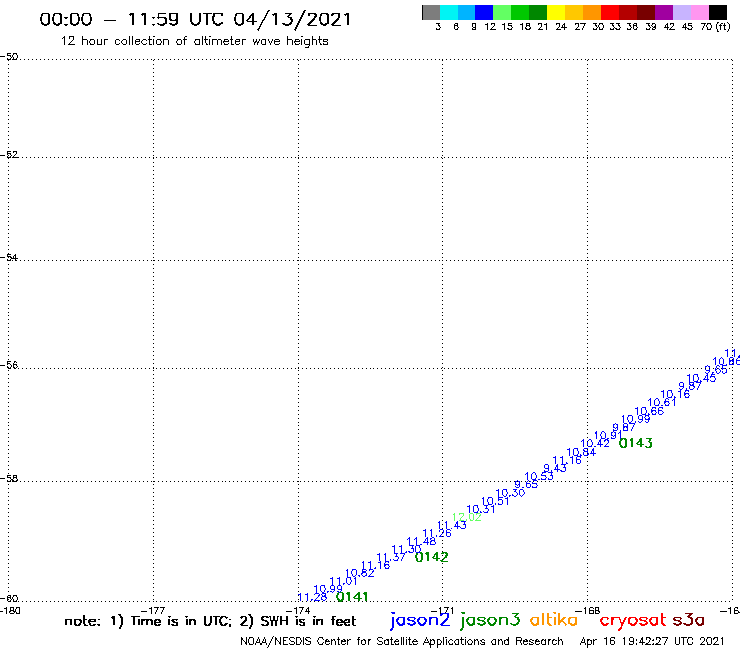740x650 pixels.
Task: Click the 11.01 wave height value
Action: point(343,582)
